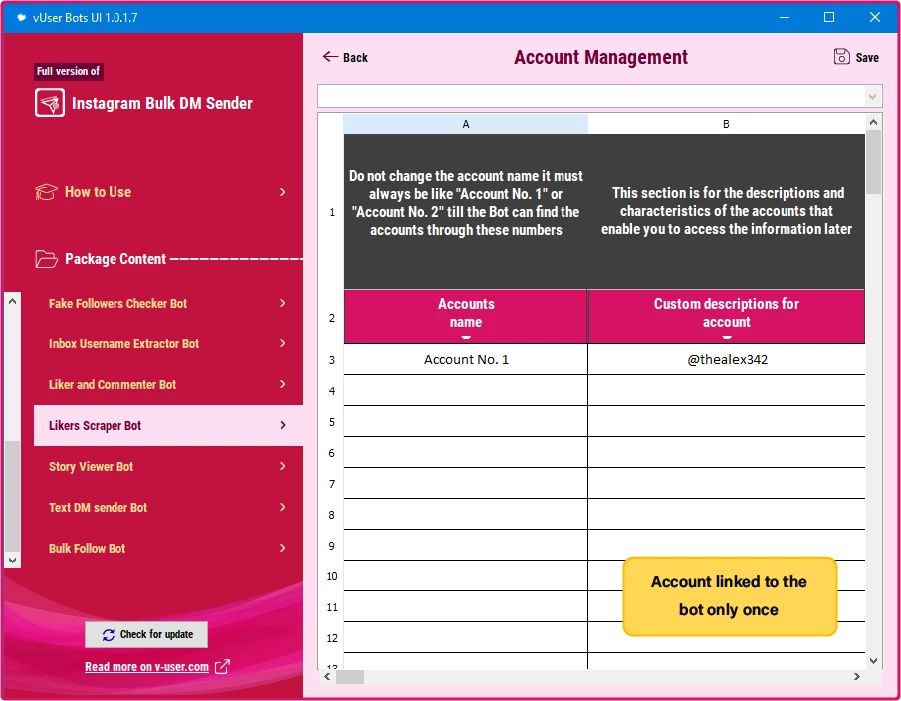Viewport: 901px width, 701px height.
Task: Expand Liker and Commenter Bot chevron
Action: [283, 384]
